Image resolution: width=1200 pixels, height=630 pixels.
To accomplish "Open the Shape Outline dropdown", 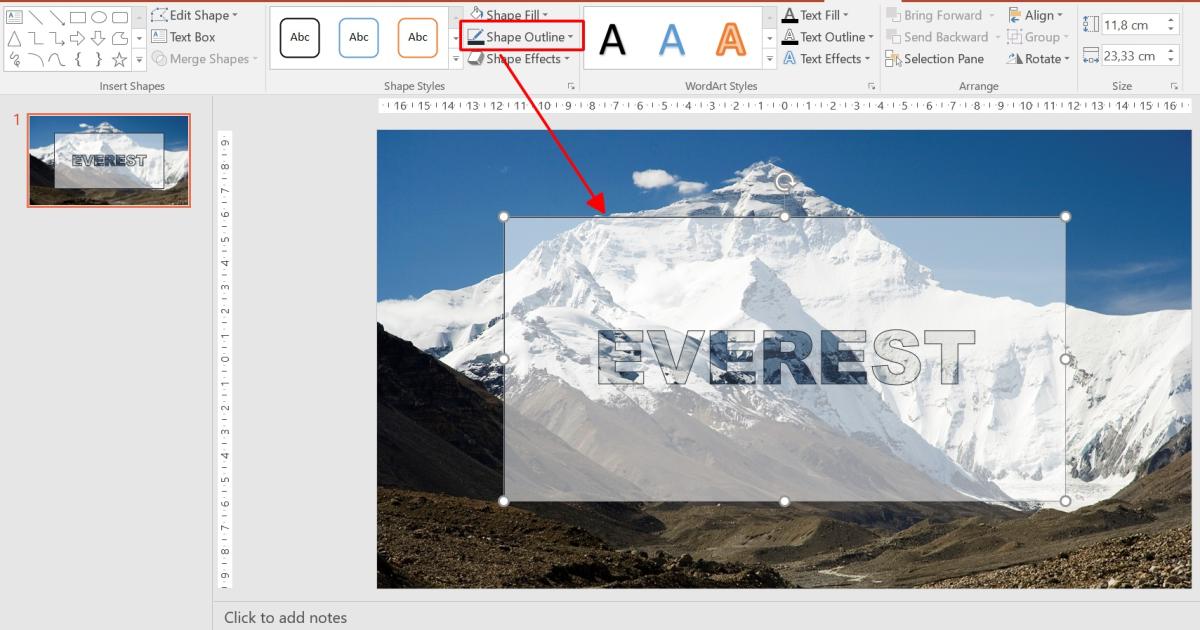I will 521,37.
